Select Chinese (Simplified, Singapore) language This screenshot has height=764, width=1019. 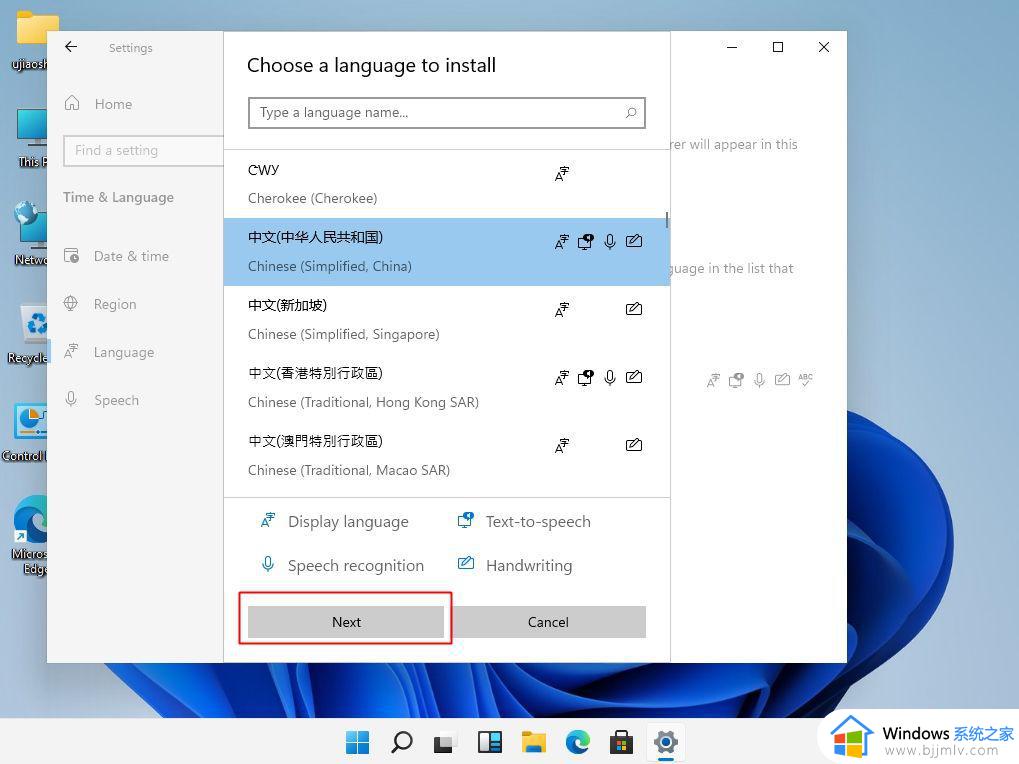pyautogui.click(x=446, y=320)
